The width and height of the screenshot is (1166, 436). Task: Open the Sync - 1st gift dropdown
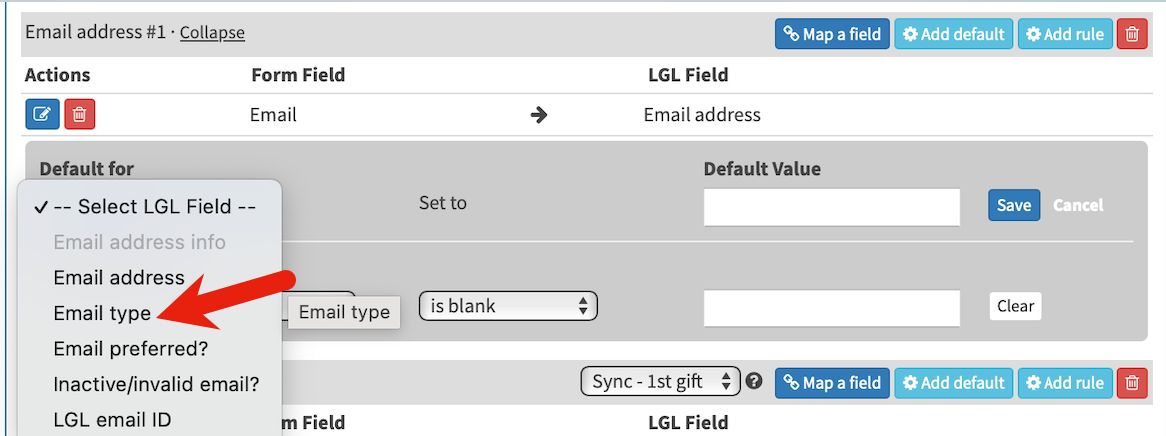pyautogui.click(x=660, y=382)
